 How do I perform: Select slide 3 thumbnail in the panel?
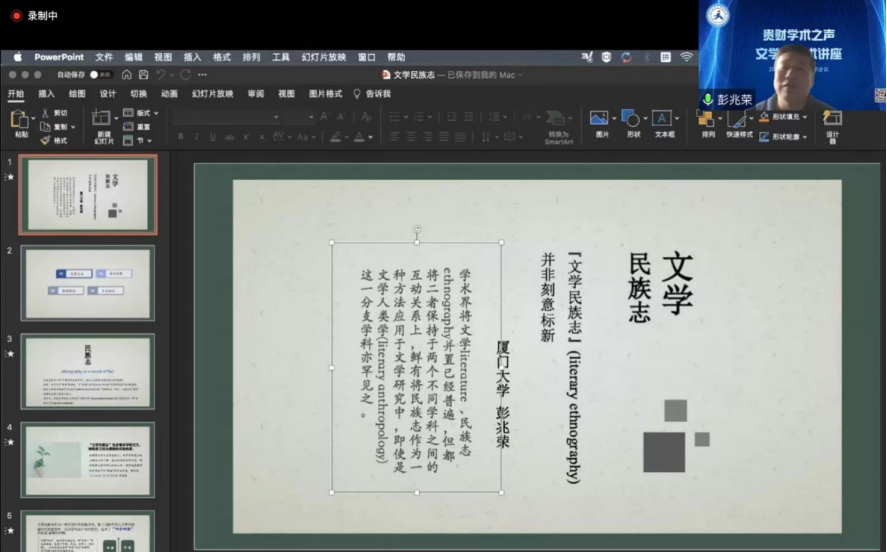point(88,371)
